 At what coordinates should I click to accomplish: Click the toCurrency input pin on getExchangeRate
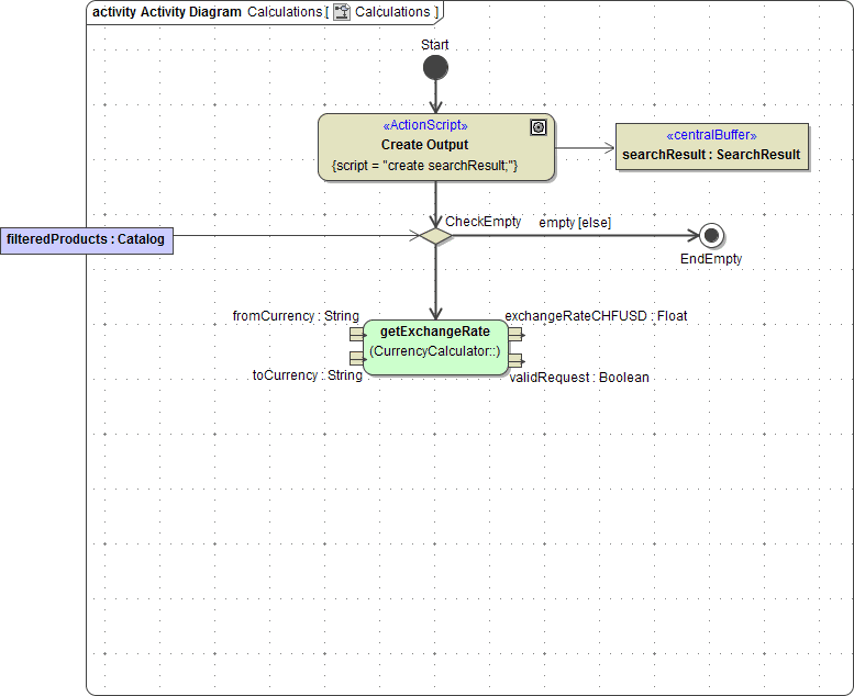356,360
